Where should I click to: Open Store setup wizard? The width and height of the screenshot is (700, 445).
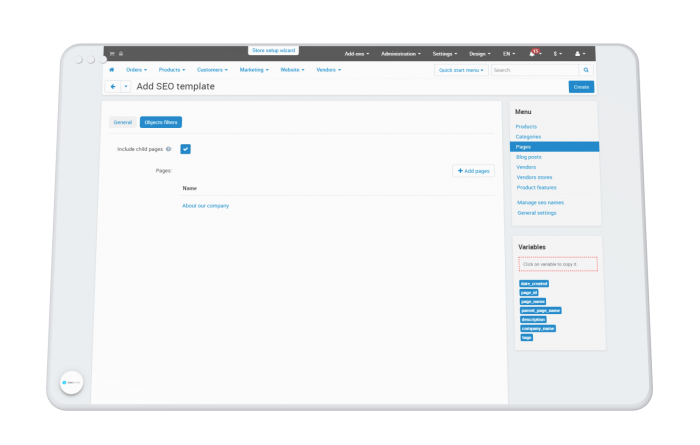coord(273,50)
